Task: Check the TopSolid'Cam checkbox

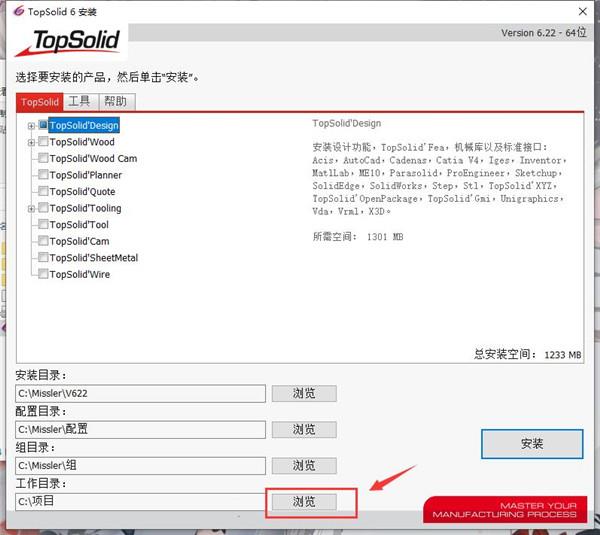Action: pyautogui.click(x=43, y=241)
